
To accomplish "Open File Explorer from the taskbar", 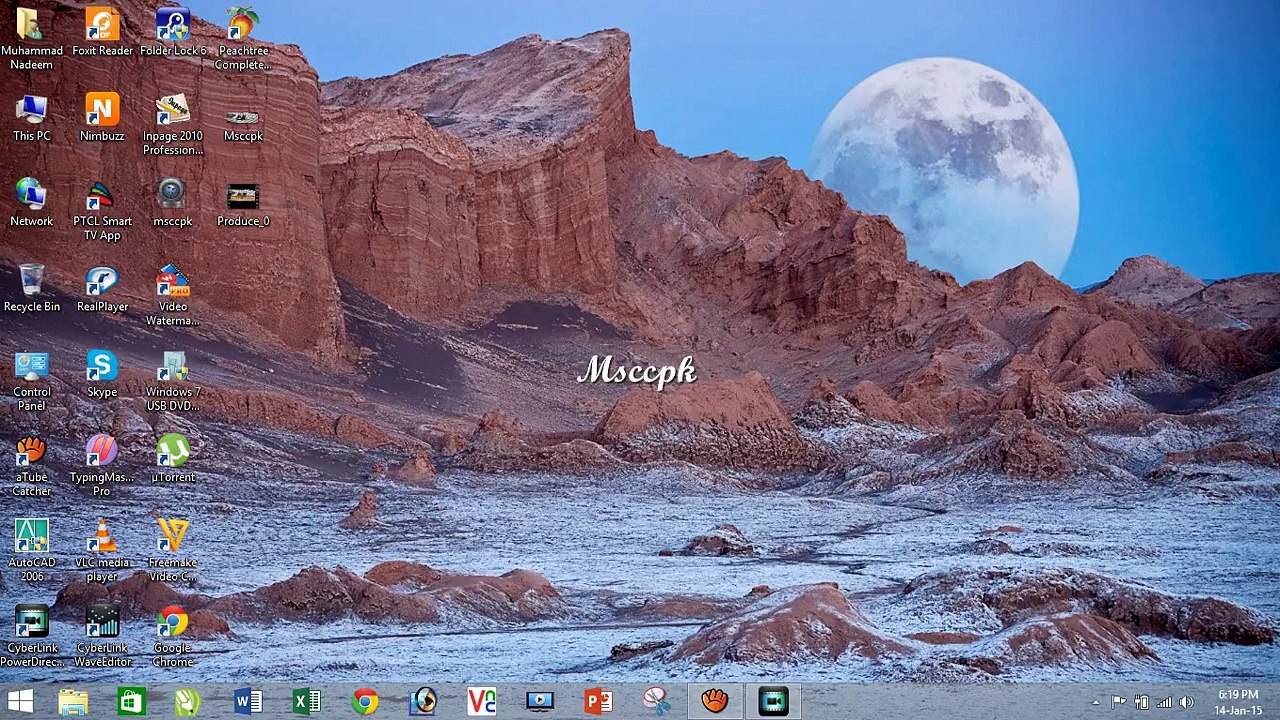I will point(73,701).
